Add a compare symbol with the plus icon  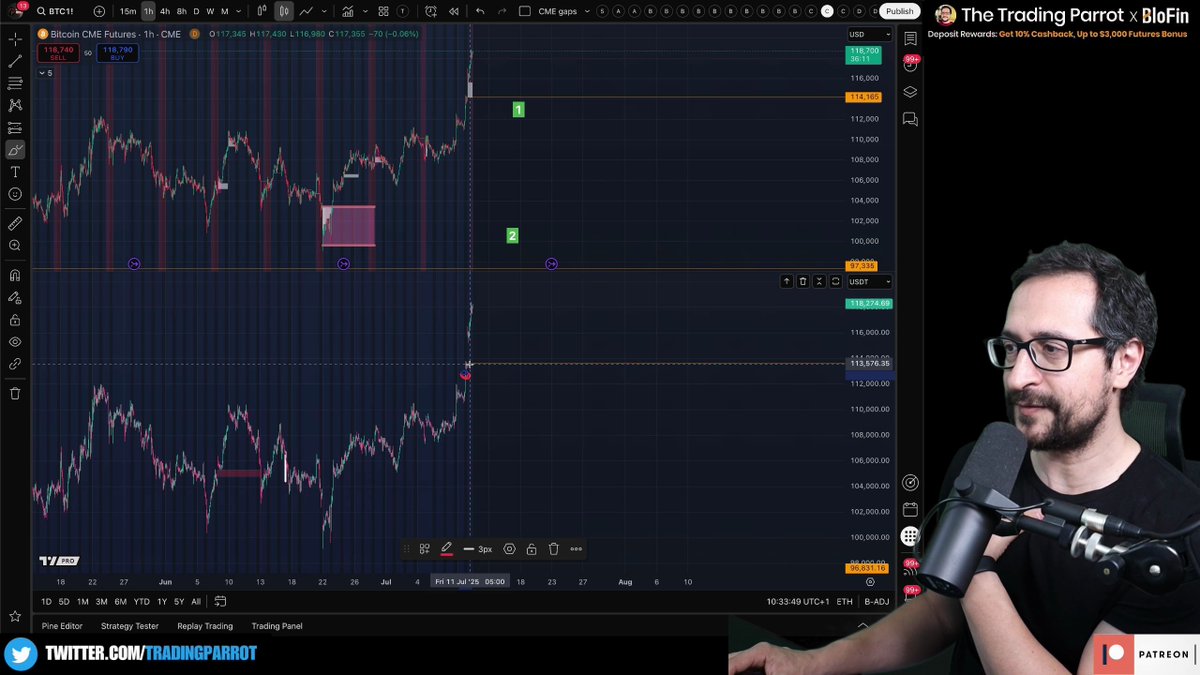99,11
